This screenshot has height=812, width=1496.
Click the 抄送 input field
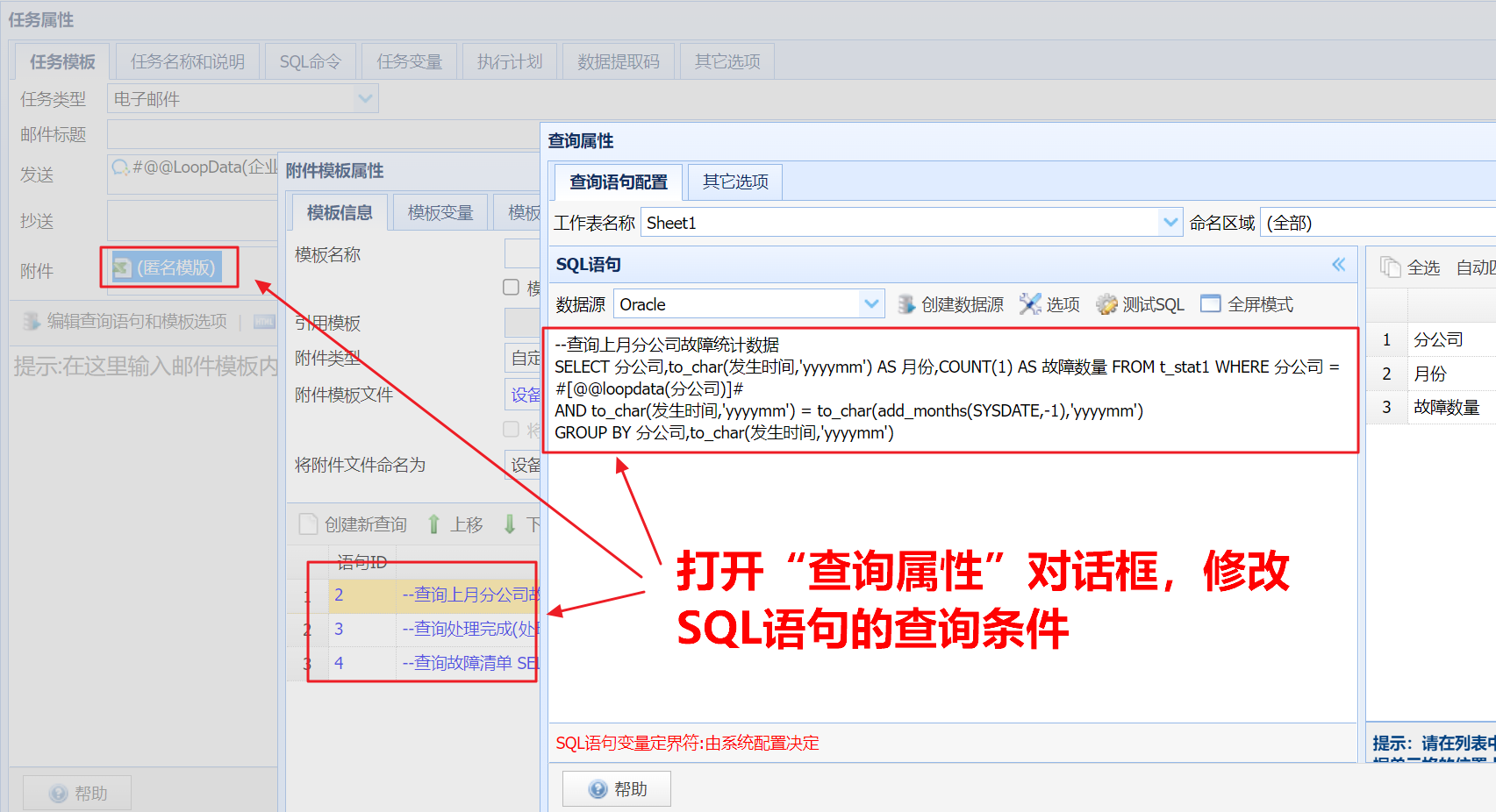pyautogui.click(x=192, y=221)
